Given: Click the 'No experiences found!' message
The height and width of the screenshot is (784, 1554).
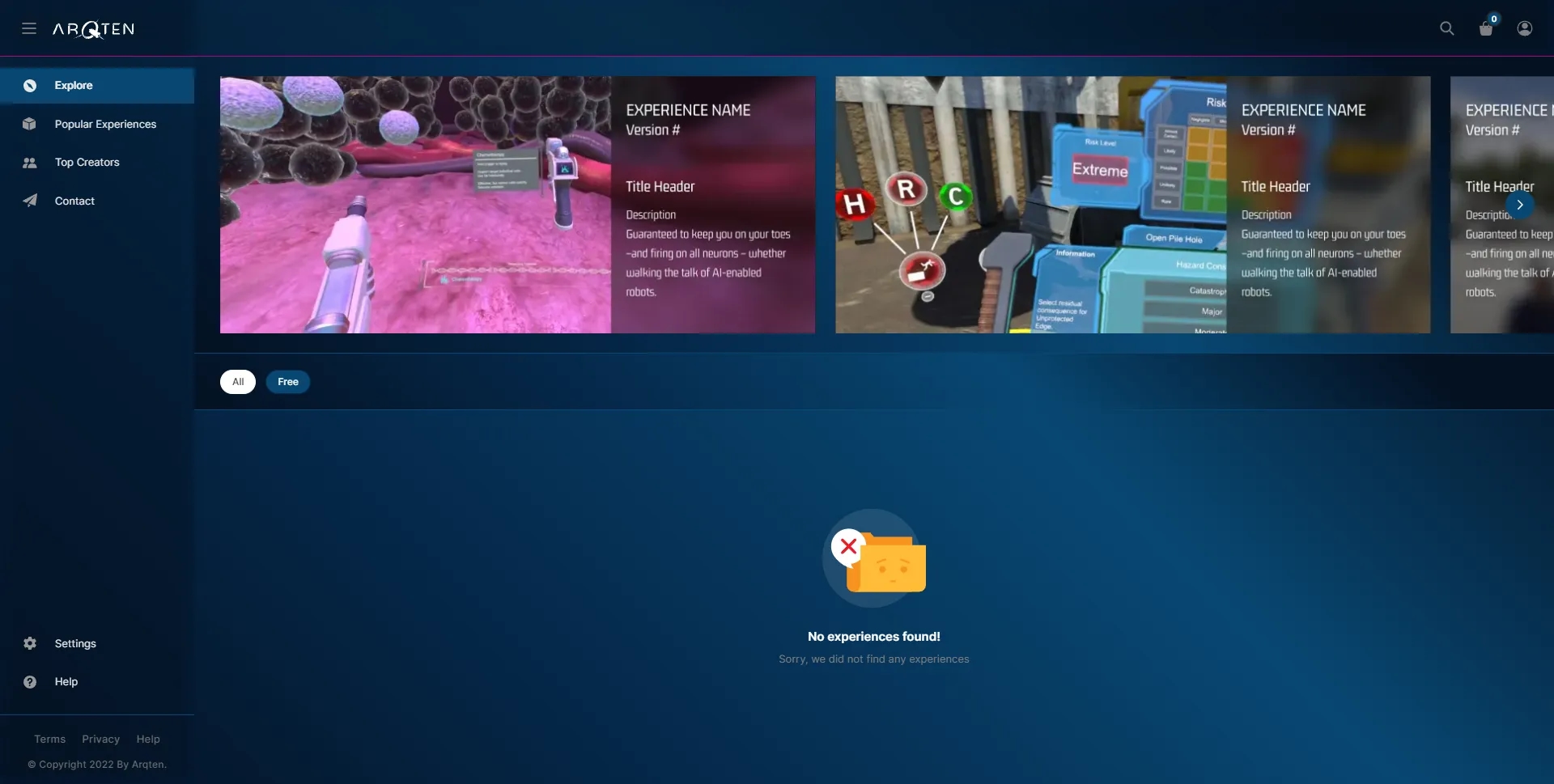Looking at the screenshot, I should 874,637.
